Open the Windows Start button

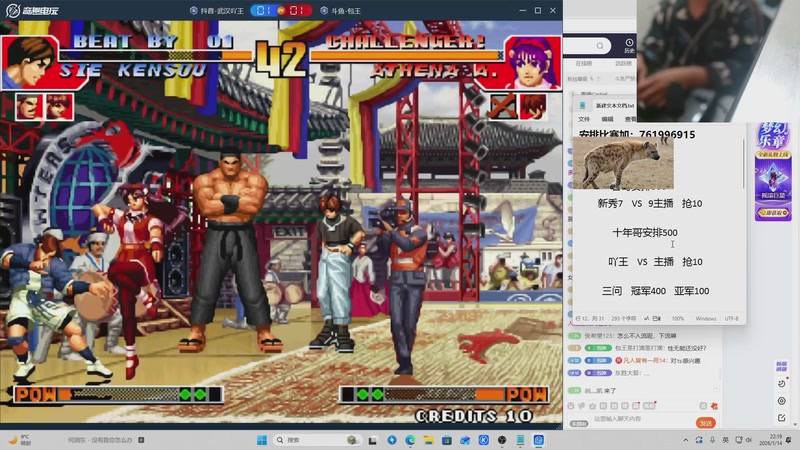[262, 440]
